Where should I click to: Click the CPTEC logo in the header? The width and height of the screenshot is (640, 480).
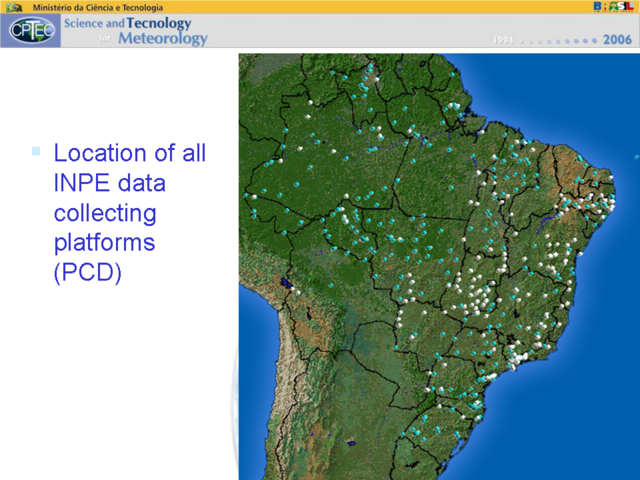pos(29,31)
